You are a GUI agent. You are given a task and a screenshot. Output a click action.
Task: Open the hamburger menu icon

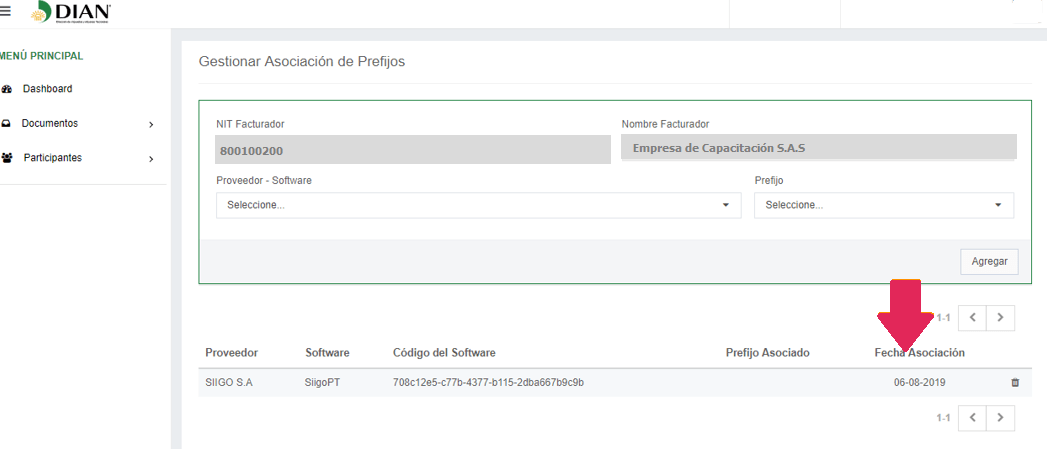(5, 11)
